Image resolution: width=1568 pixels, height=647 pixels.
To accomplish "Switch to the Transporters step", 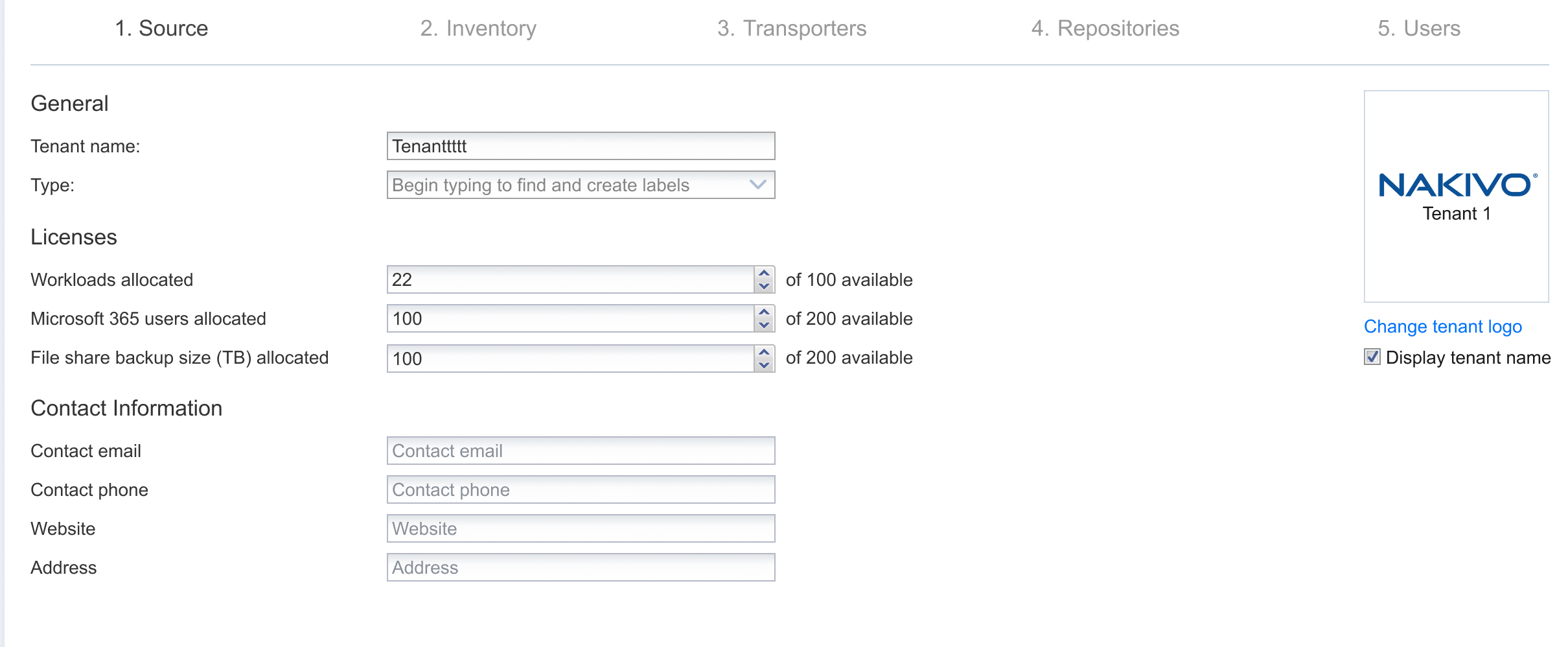I will [791, 29].
